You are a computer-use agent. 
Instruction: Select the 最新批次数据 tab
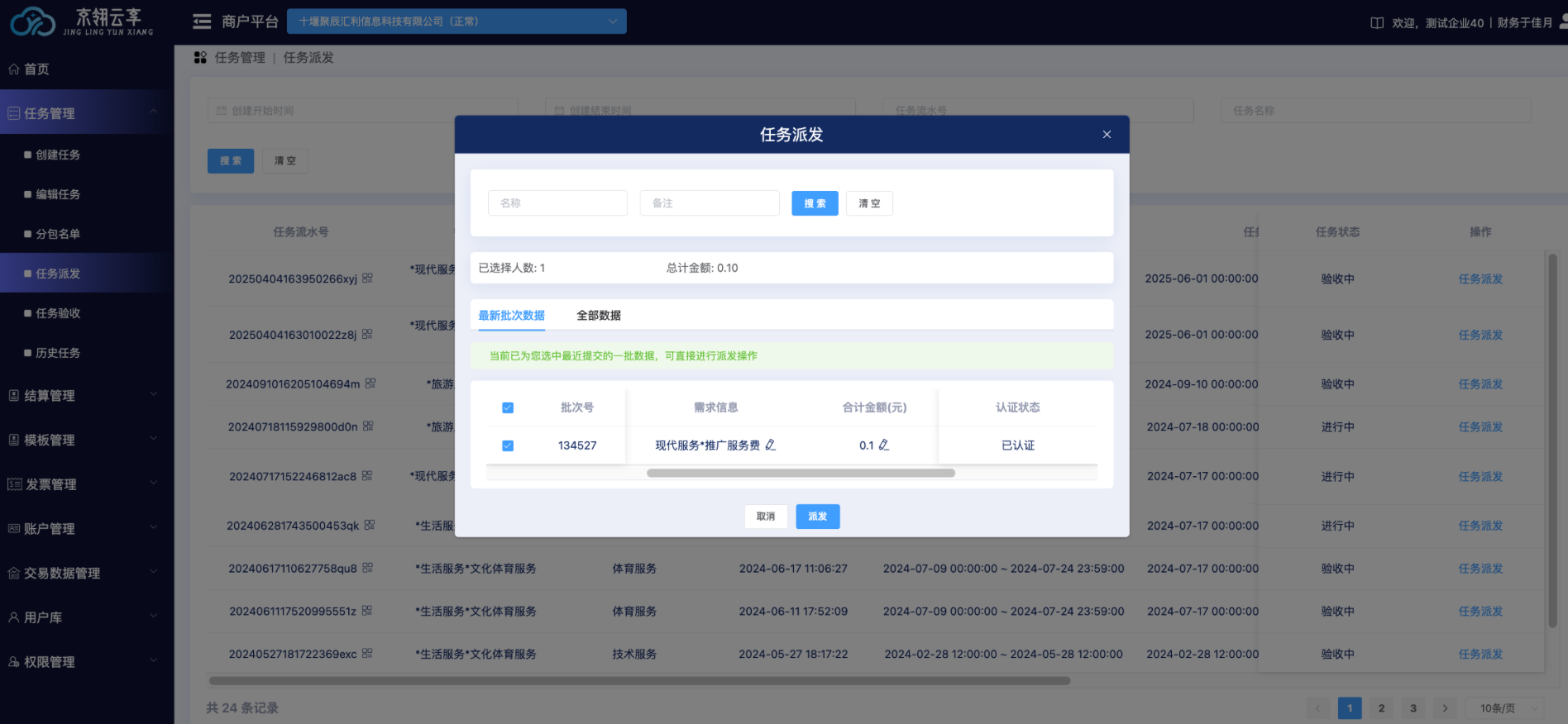coord(511,316)
